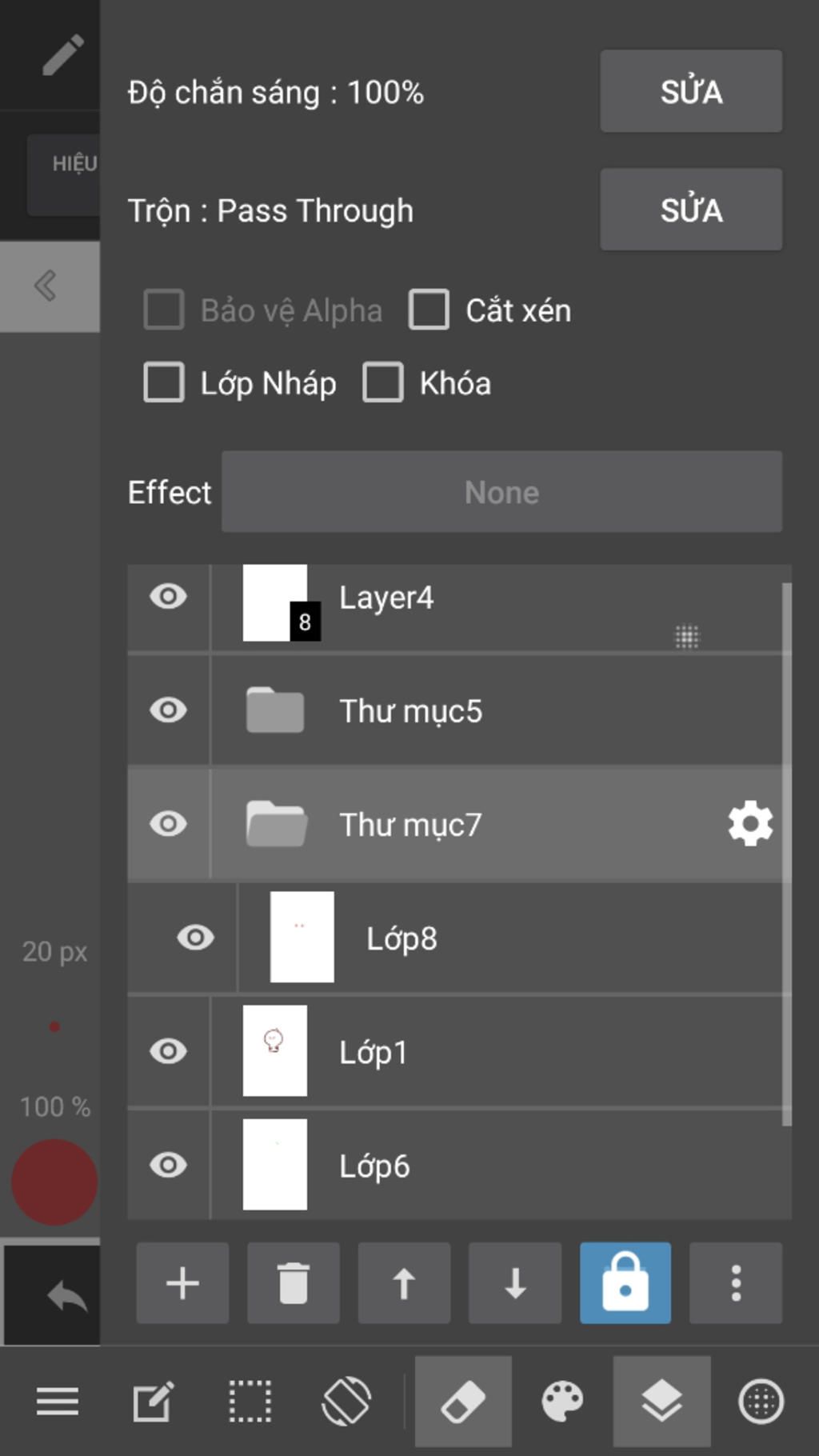Select the Eraser tool in bottom bar
The width and height of the screenshot is (819, 1456).
463,1401
